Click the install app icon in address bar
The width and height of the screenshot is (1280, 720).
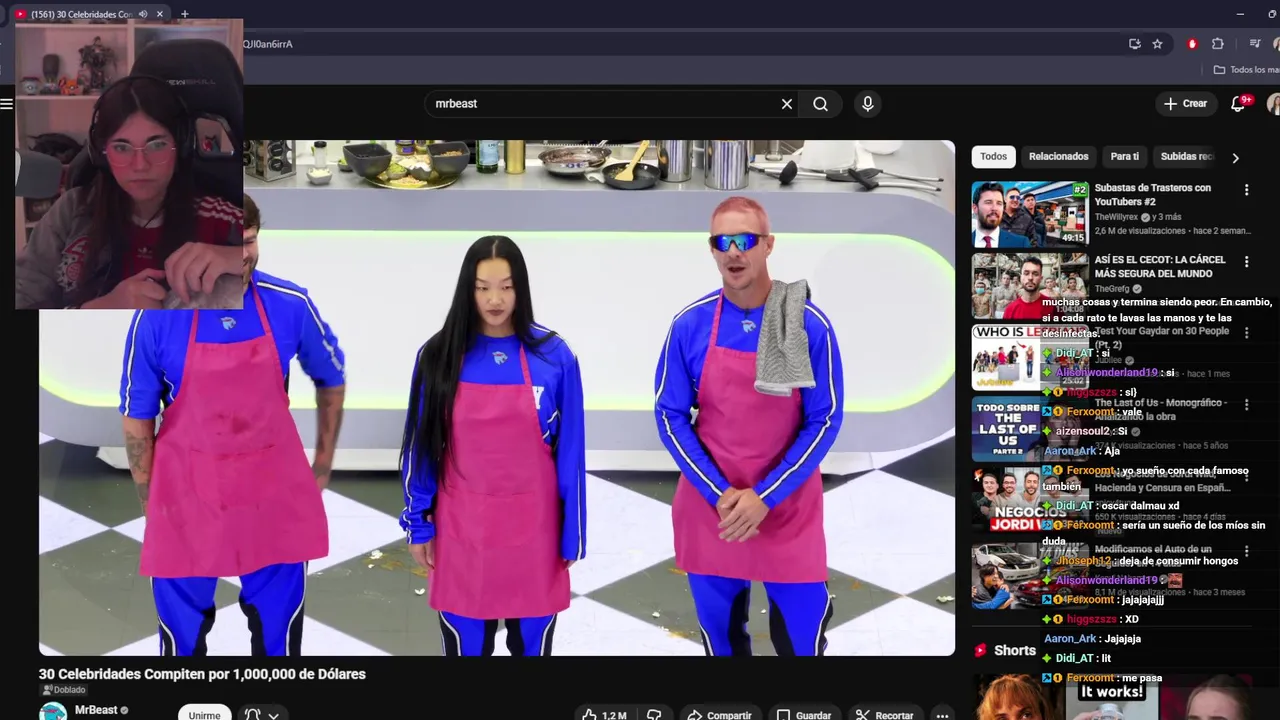1134,44
